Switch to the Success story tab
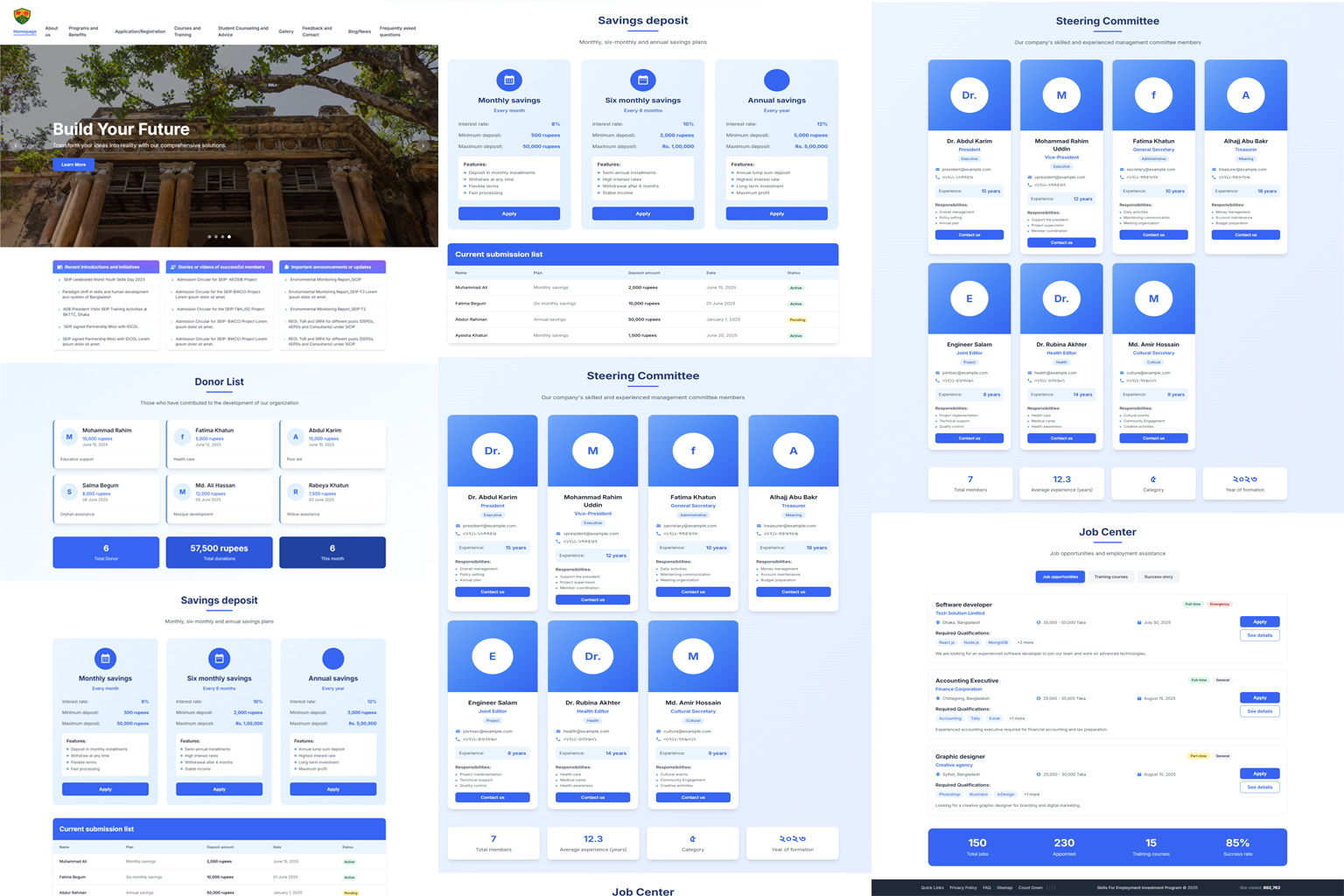1344x896 pixels. point(1158,577)
